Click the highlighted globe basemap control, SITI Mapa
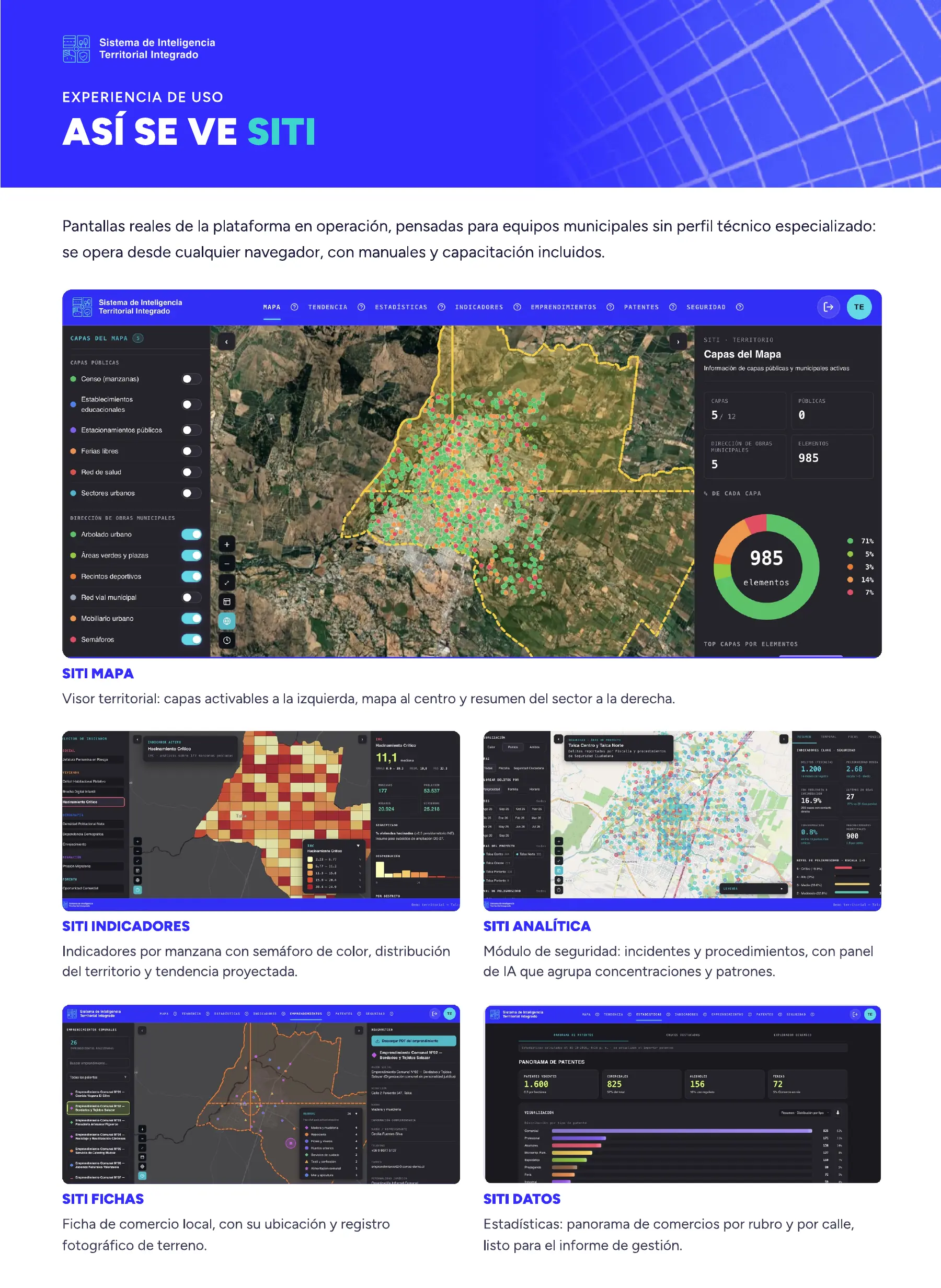 [x=227, y=621]
